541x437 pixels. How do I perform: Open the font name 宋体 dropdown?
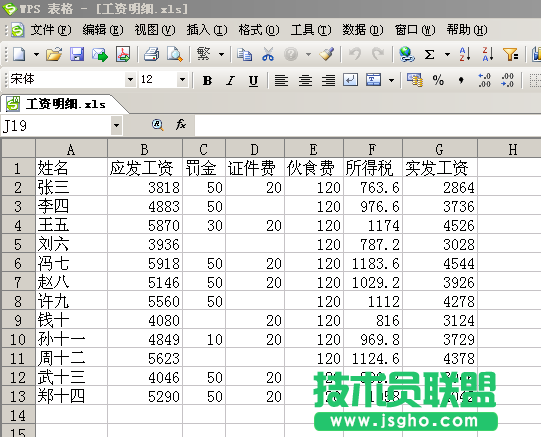tap(130, 79)
